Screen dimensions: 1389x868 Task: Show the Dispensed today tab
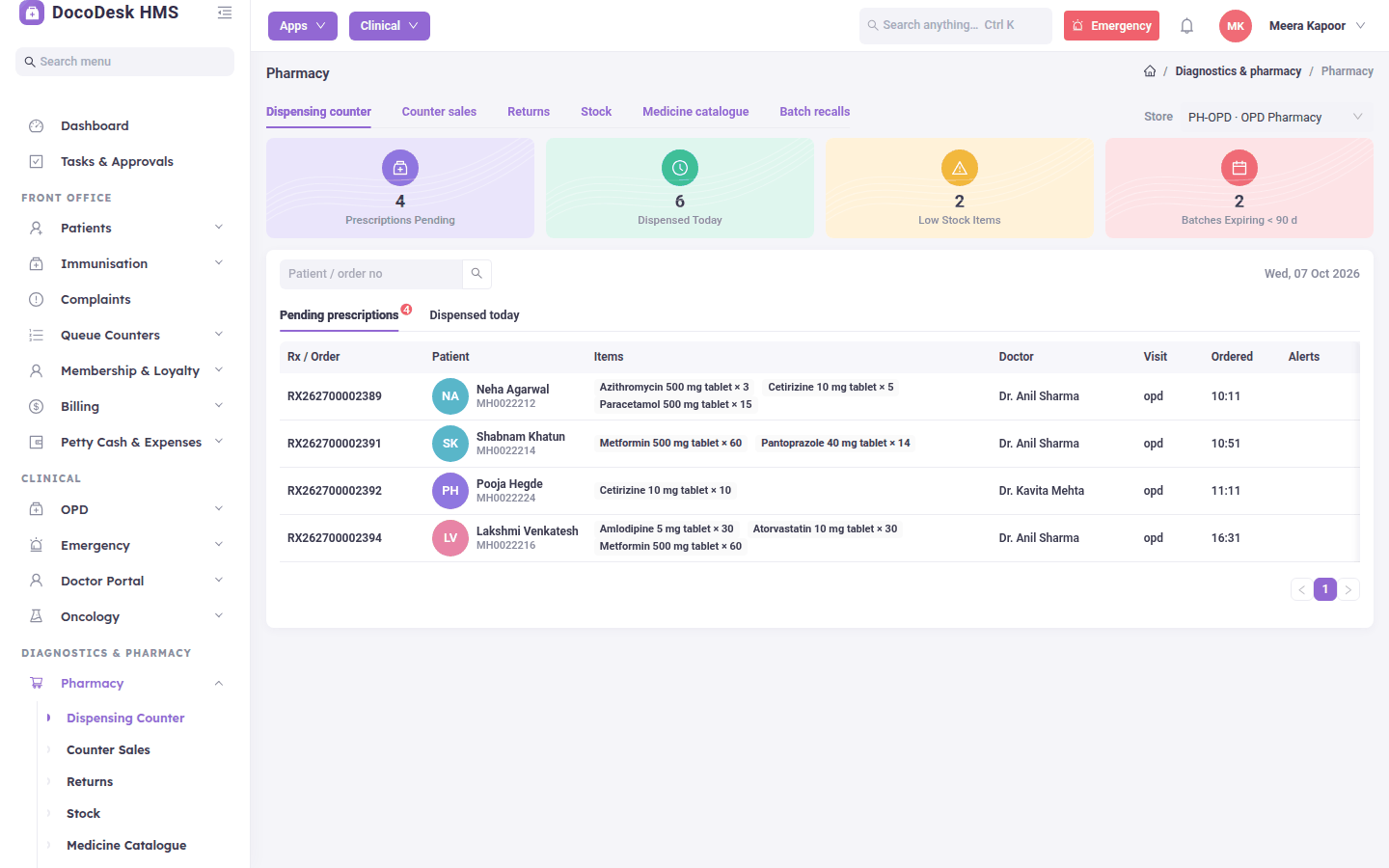475,315
